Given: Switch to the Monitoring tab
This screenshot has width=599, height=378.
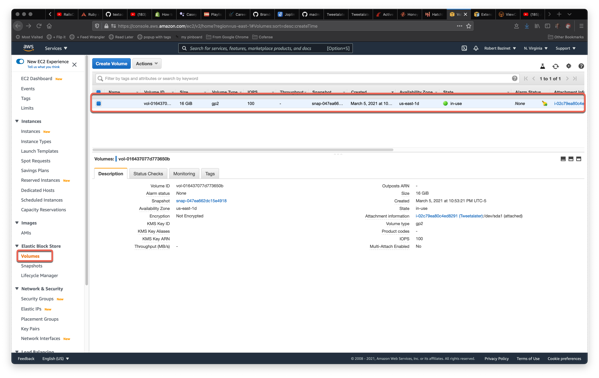Looking at the screenshot, I should point(184,174).
